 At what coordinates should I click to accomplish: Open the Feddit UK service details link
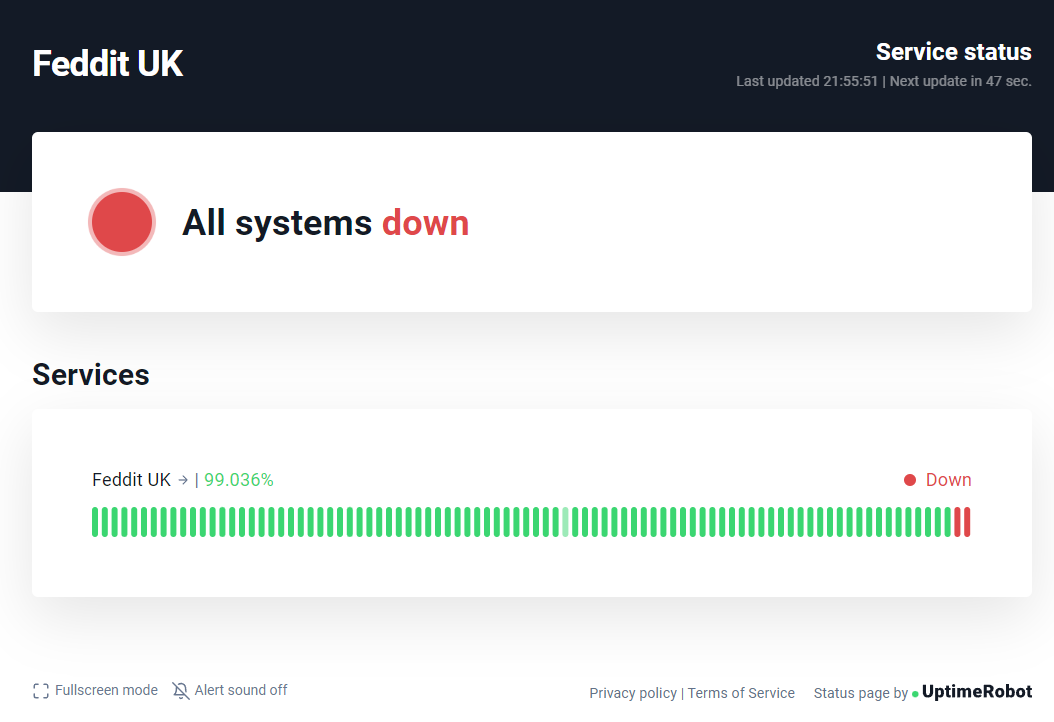point(131,480)
